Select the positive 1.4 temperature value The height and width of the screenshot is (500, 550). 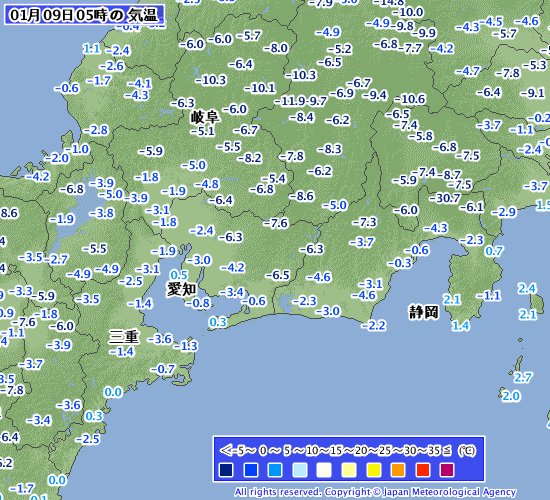(x=461, y=326)
